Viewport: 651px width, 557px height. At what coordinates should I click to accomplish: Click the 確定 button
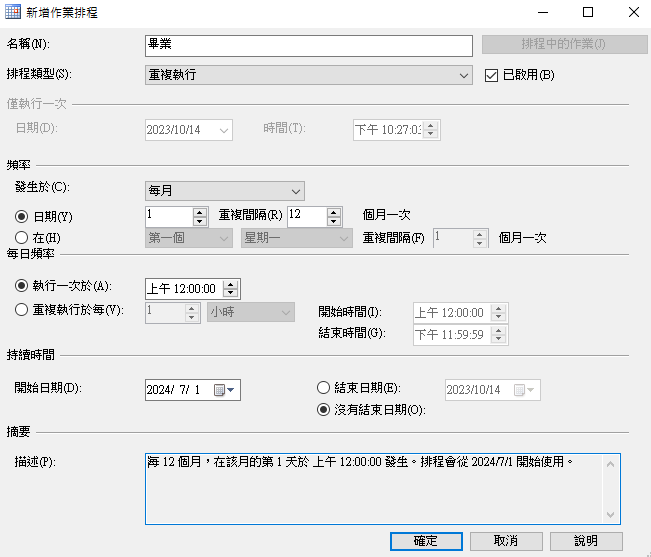426,541
